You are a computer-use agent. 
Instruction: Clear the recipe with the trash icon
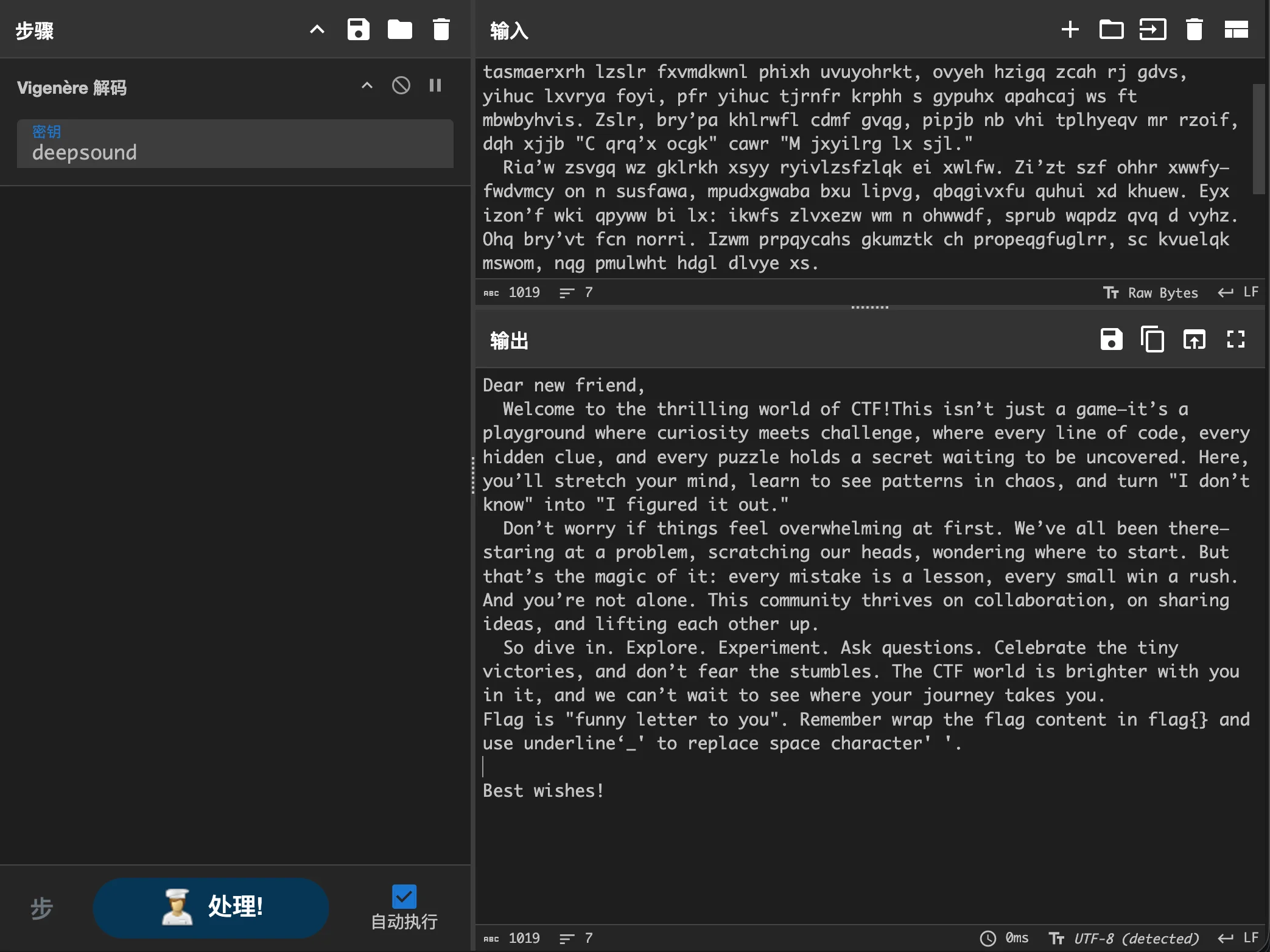441,29
